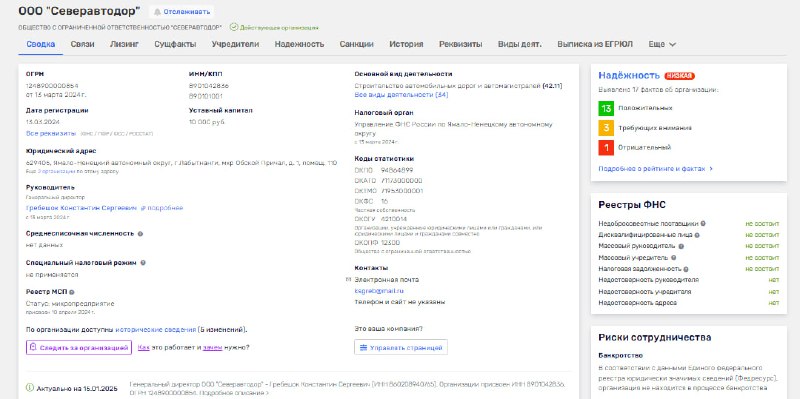This screenshot has height=399, width=800.
Task: Select the ОКПО code 94864899
Action: pyautogui.click(x=397, y=170)
